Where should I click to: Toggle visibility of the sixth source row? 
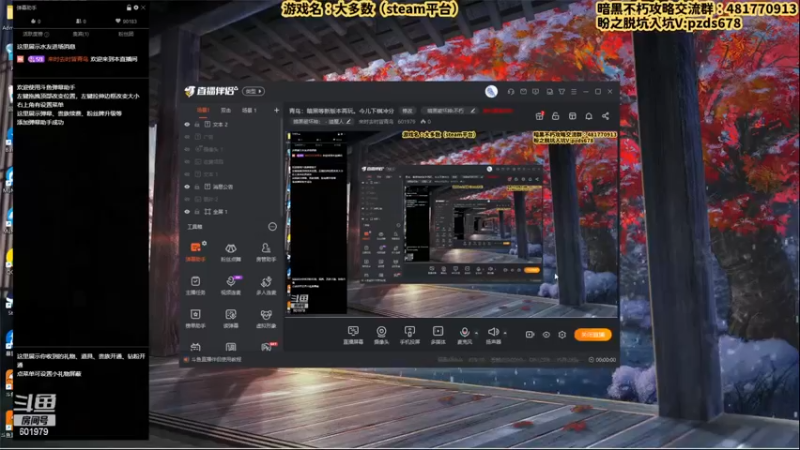187,187
